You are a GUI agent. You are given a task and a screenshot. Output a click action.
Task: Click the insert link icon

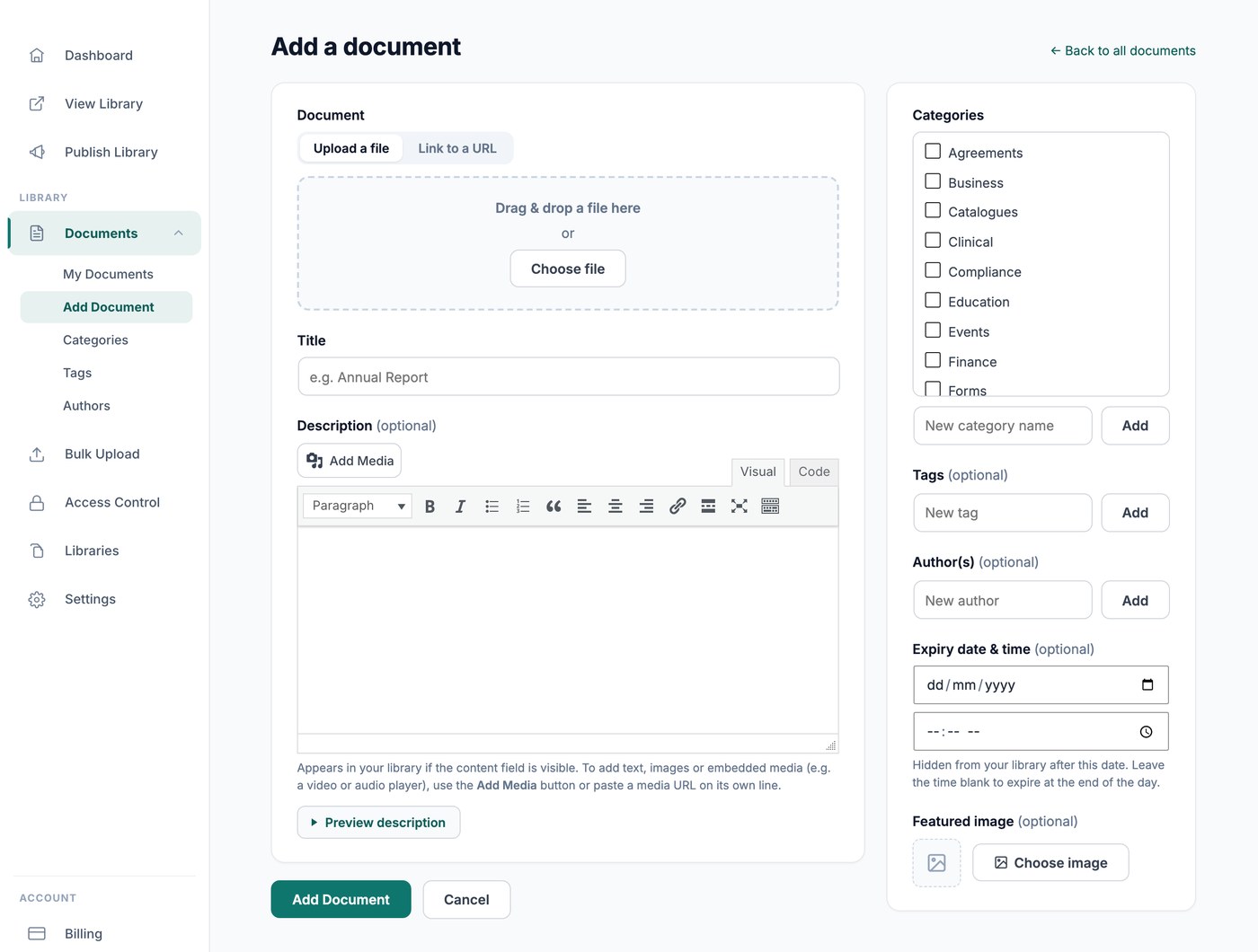coord(678,507)
